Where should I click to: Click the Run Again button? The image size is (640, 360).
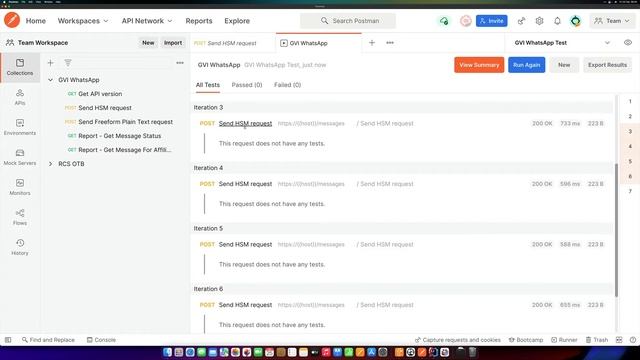(x=526, y=65)
